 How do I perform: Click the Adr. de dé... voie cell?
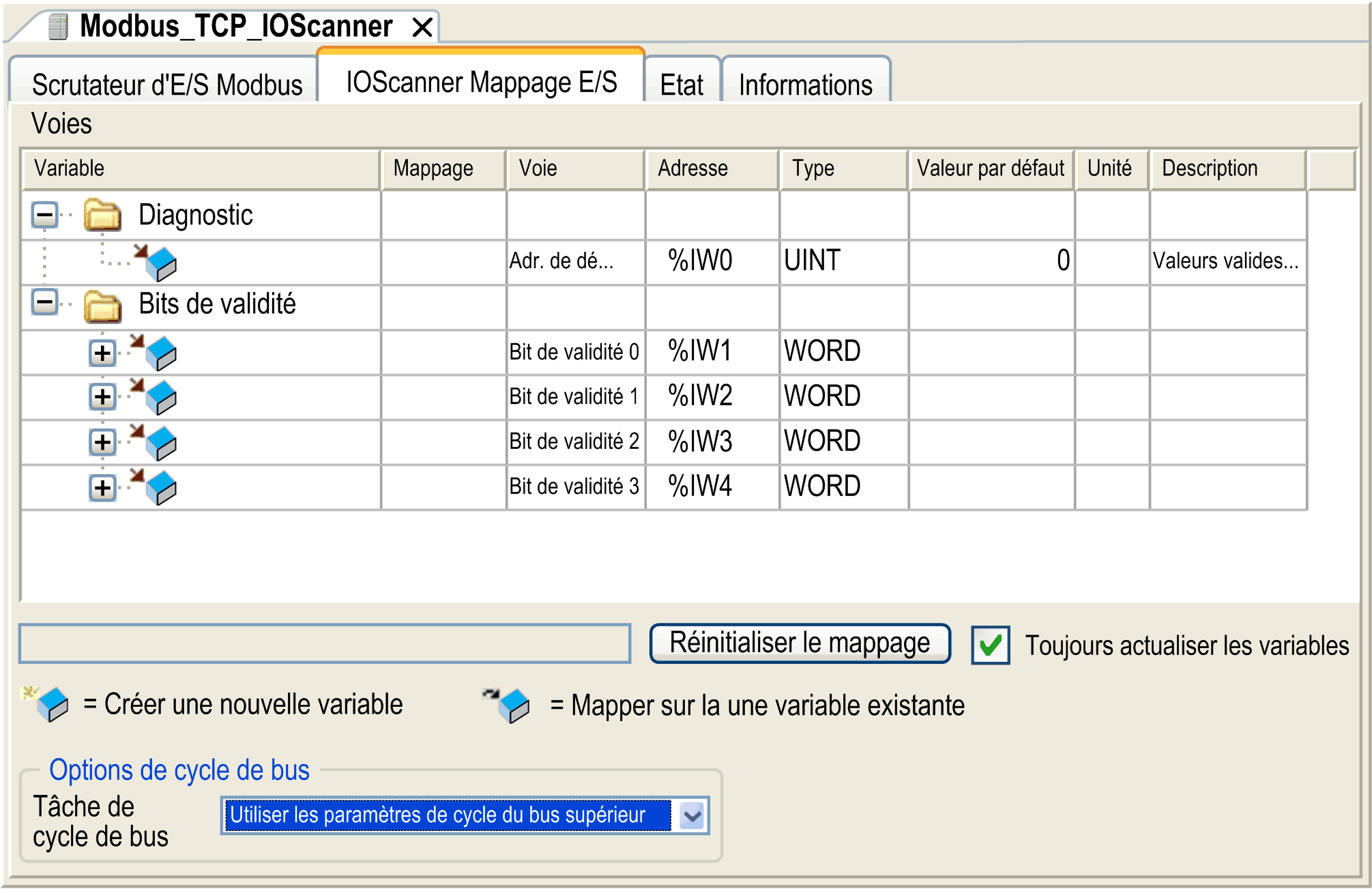click(x=576, y=261)
